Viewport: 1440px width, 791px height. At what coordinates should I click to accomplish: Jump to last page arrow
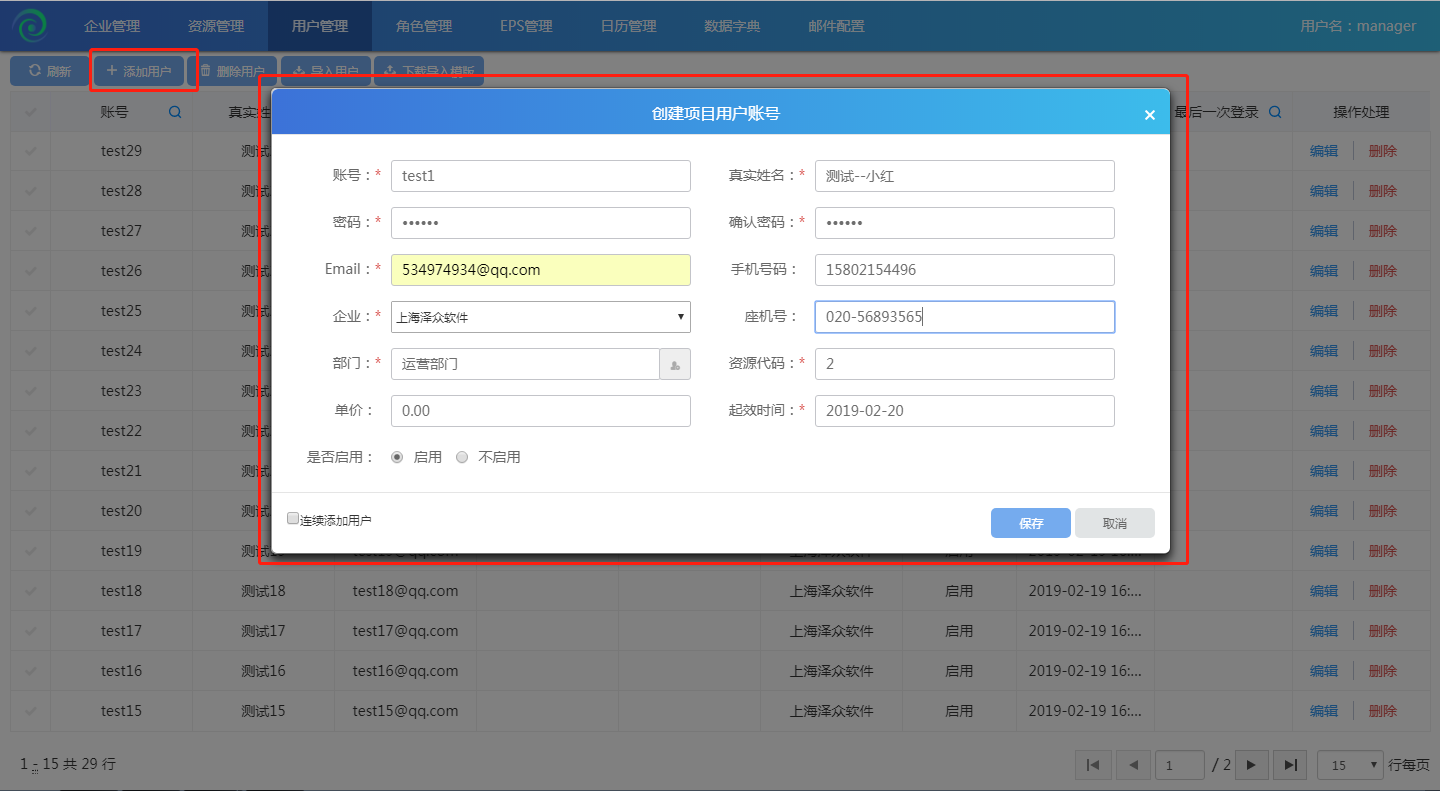(x=1290, y=765)
